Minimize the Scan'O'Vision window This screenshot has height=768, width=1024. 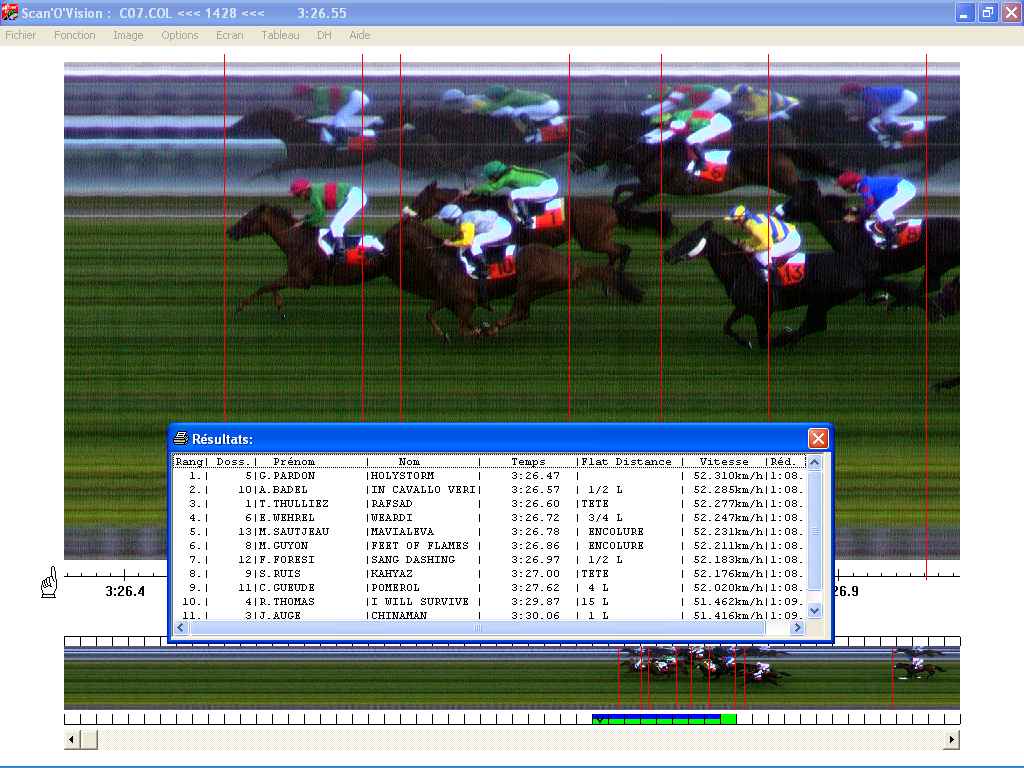pyautogui.click(x=965, y=12)
